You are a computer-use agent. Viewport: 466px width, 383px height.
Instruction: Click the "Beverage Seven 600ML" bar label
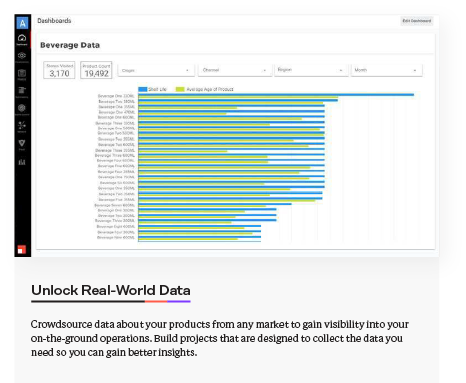pyautogui.click(x=115, y=205)
